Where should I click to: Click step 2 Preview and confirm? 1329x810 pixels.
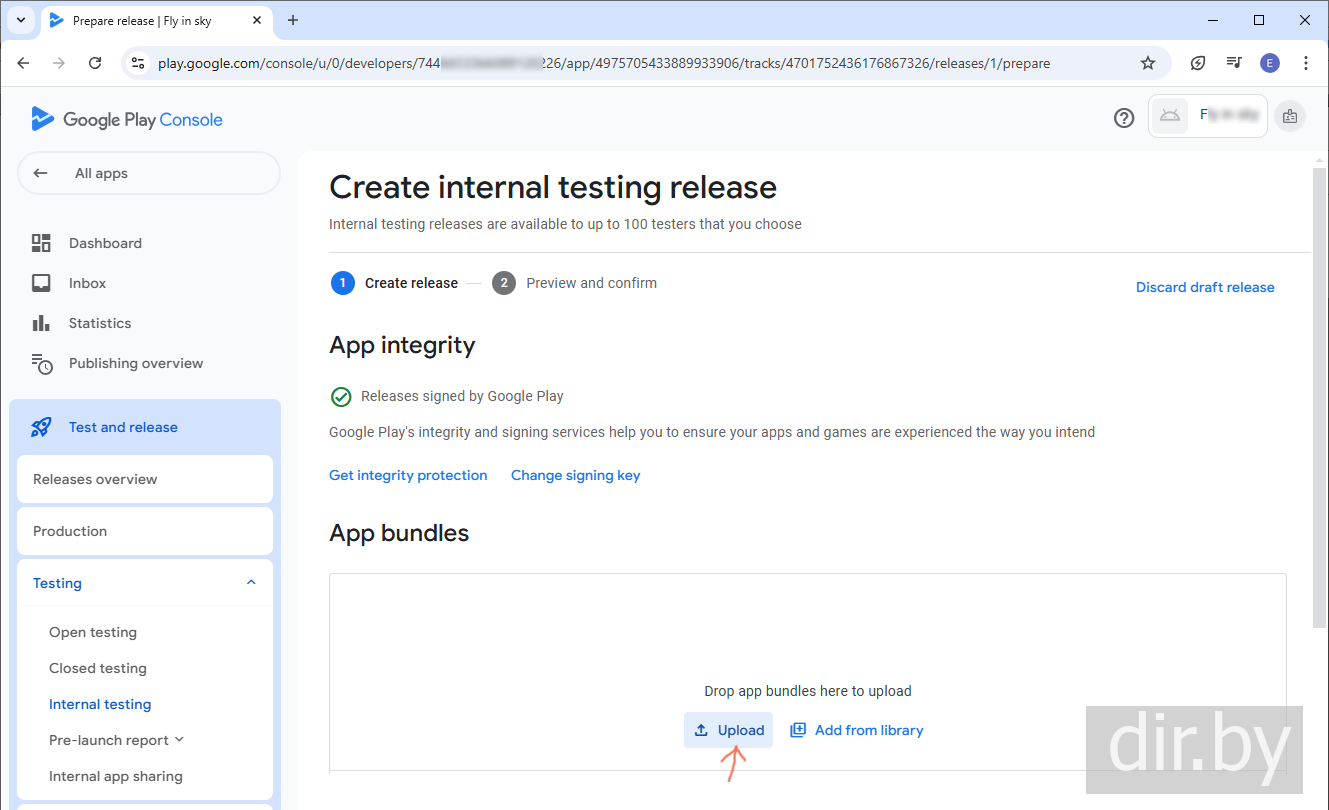coord(590,283)
